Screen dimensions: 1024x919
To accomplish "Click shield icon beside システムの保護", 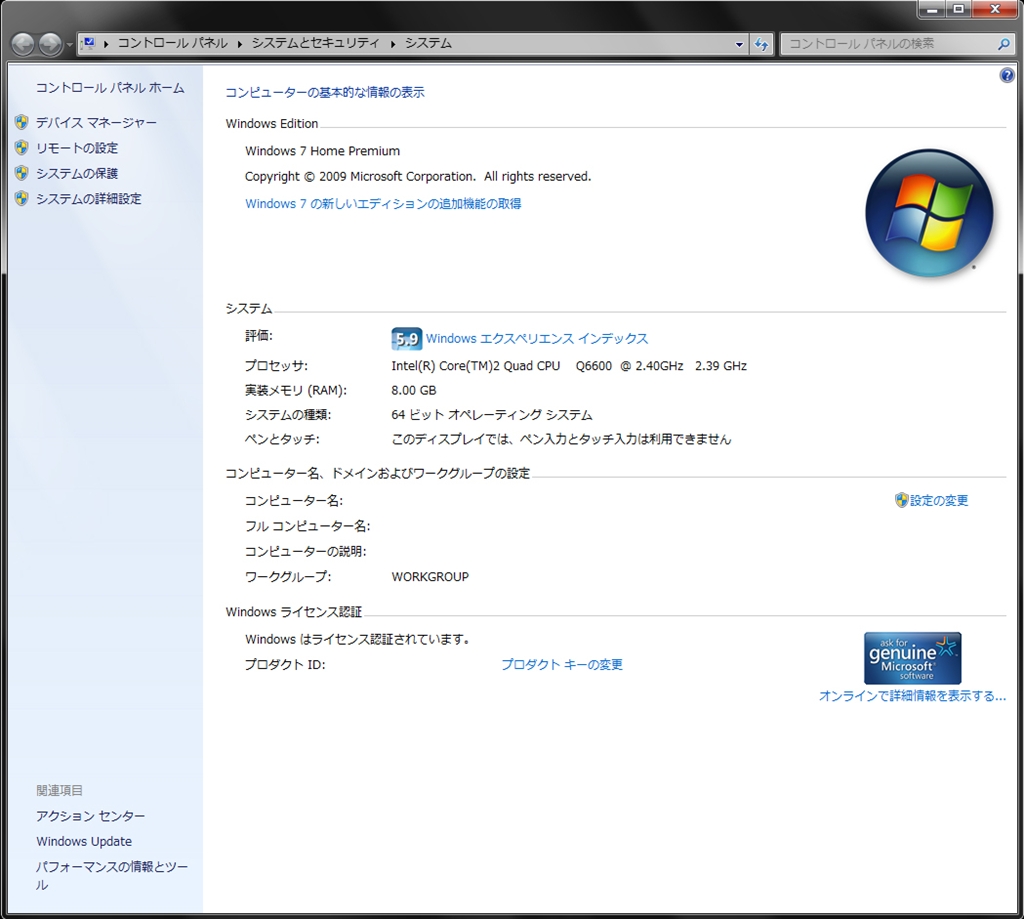I will click(22, 173).
